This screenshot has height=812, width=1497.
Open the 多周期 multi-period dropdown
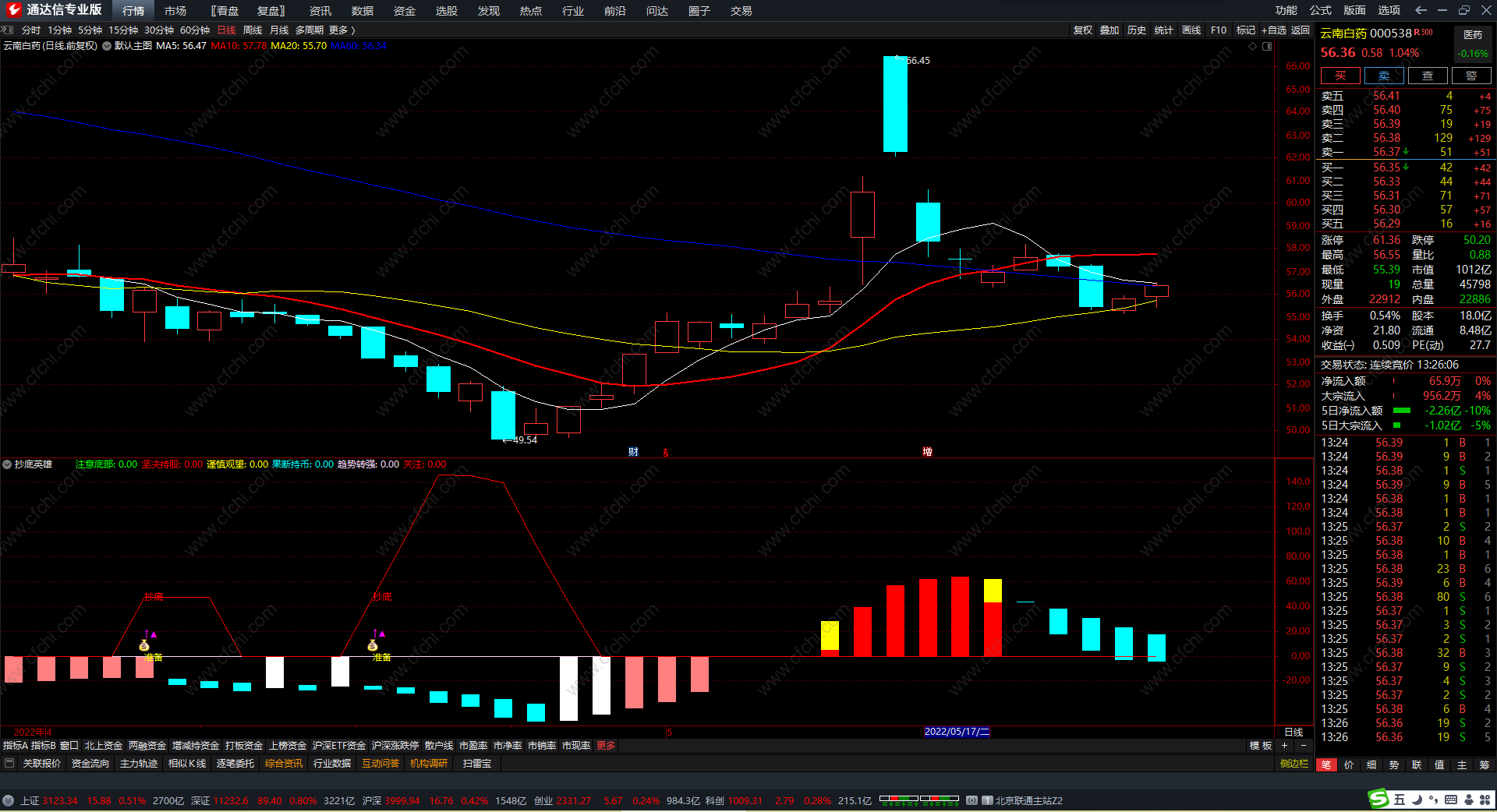coord(310,30)
